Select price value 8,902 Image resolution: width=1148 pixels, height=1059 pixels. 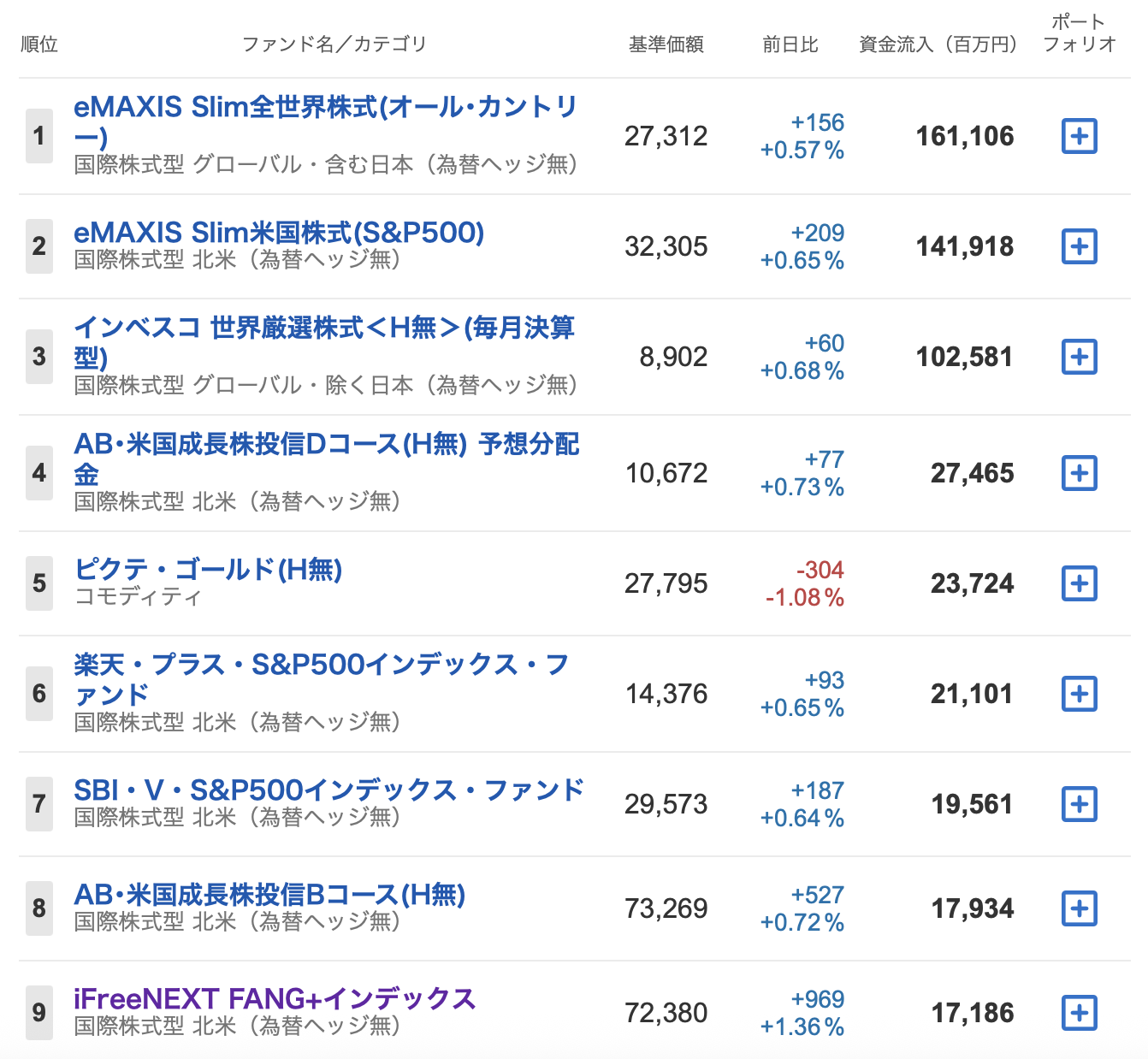(x=674, y=357)
